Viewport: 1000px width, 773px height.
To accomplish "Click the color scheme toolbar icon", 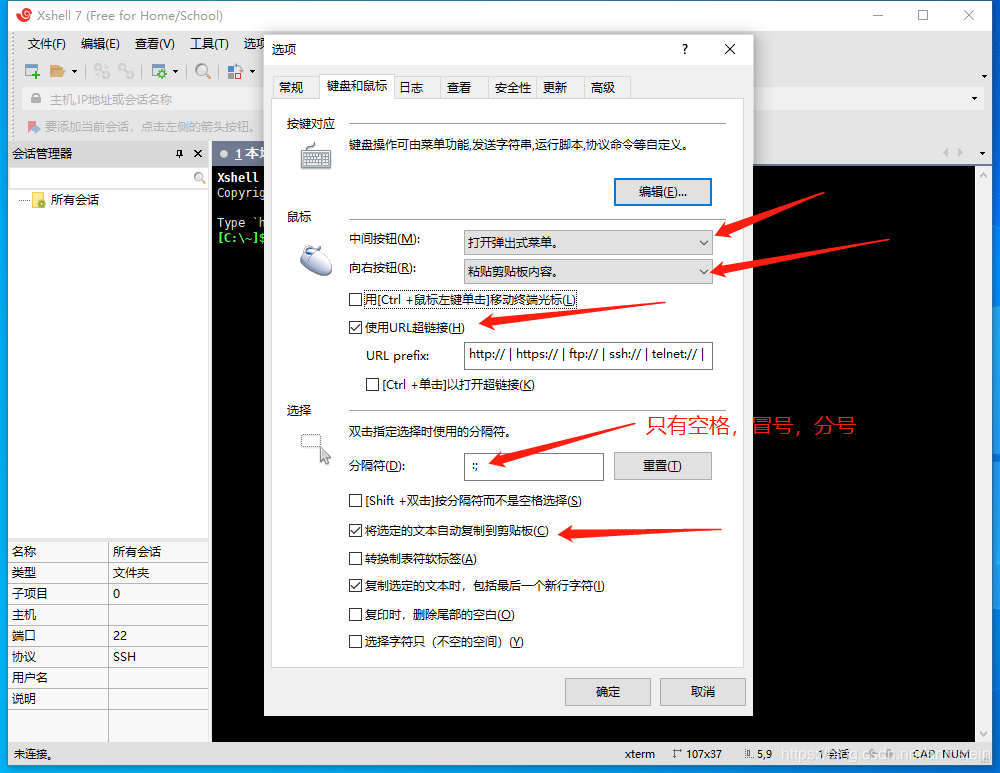I will [235, 71].
